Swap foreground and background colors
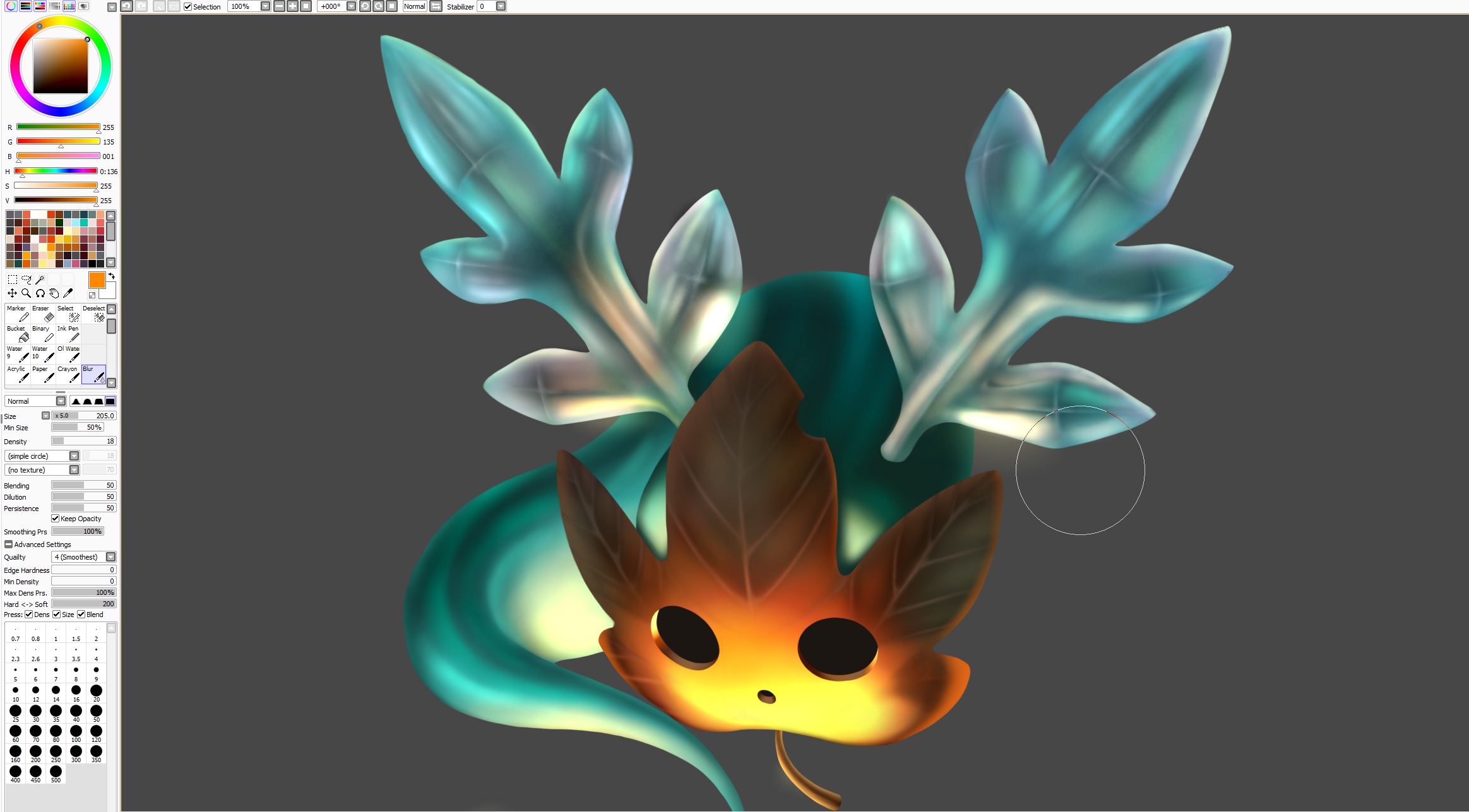The image size is (1469, 812). (112, 276)
